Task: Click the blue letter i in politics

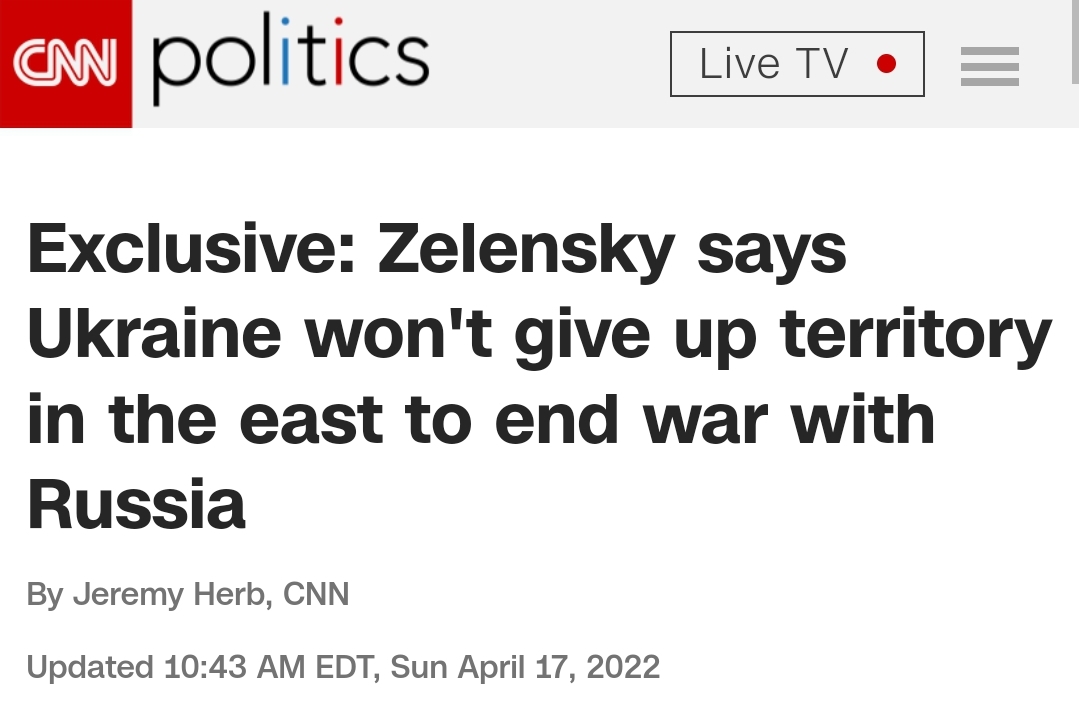Action: [x=286, y=52]
